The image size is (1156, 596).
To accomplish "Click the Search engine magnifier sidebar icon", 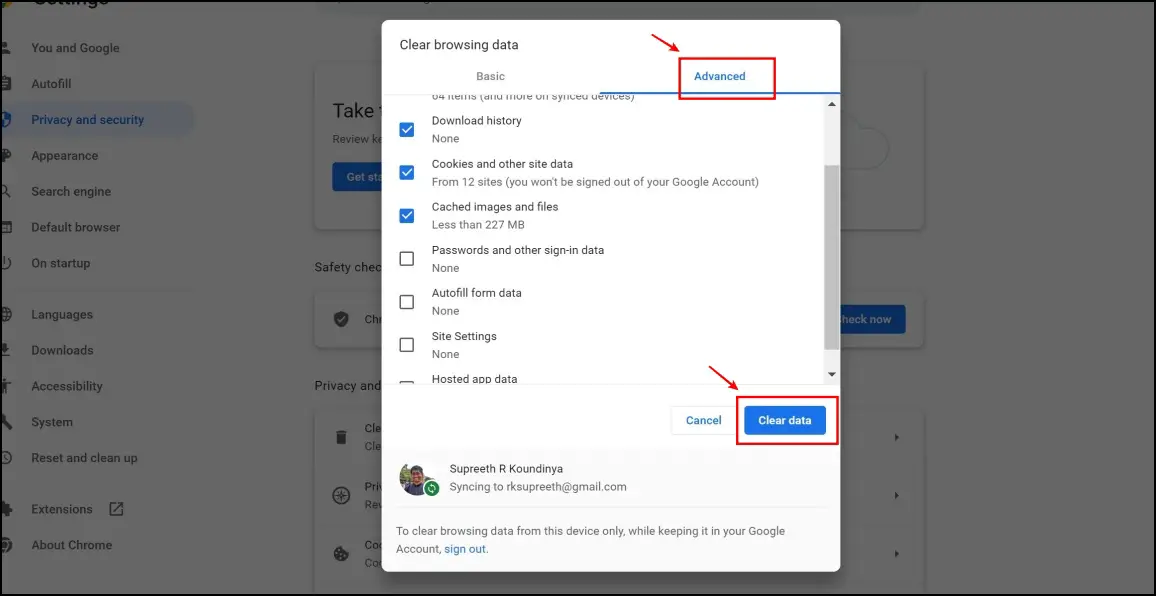I will [x=5, y=191].
